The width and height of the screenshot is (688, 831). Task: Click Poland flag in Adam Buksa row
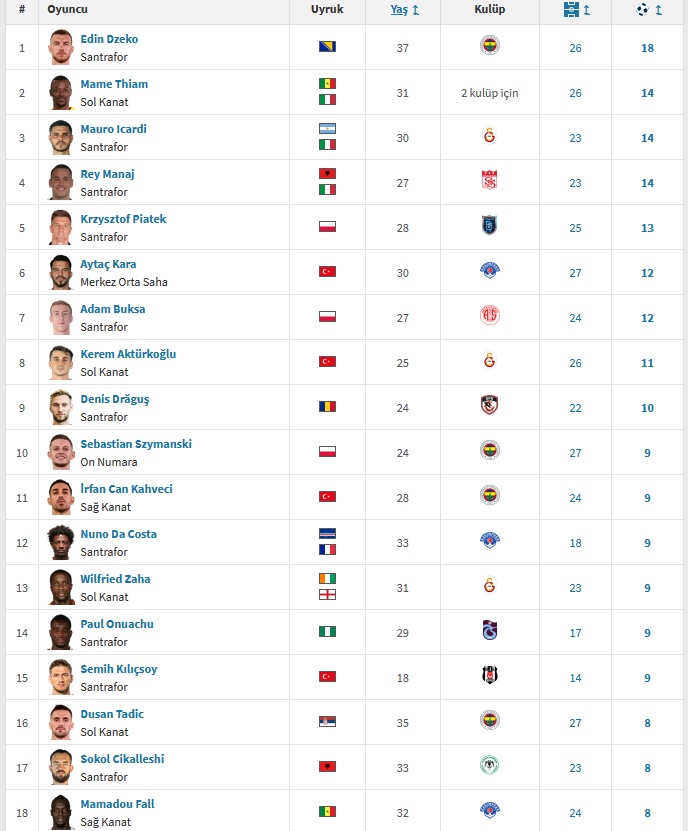(327, 317)
